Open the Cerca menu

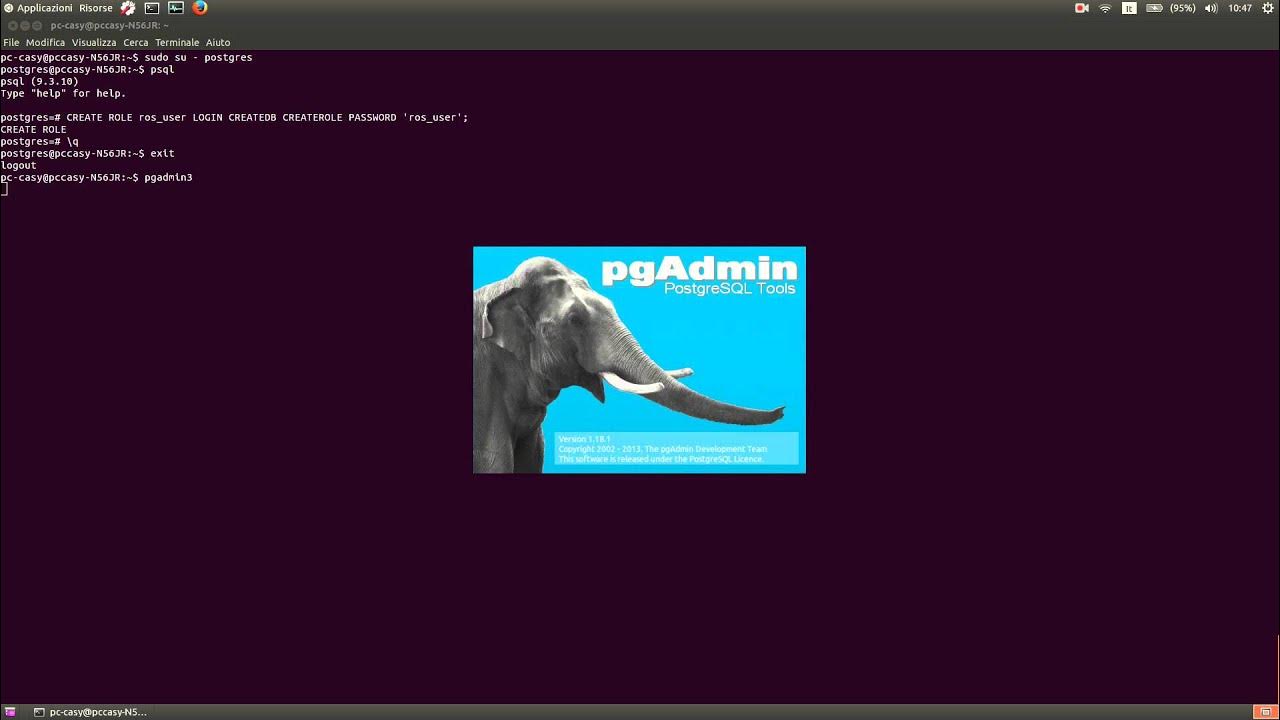click(x=136, y=43)
